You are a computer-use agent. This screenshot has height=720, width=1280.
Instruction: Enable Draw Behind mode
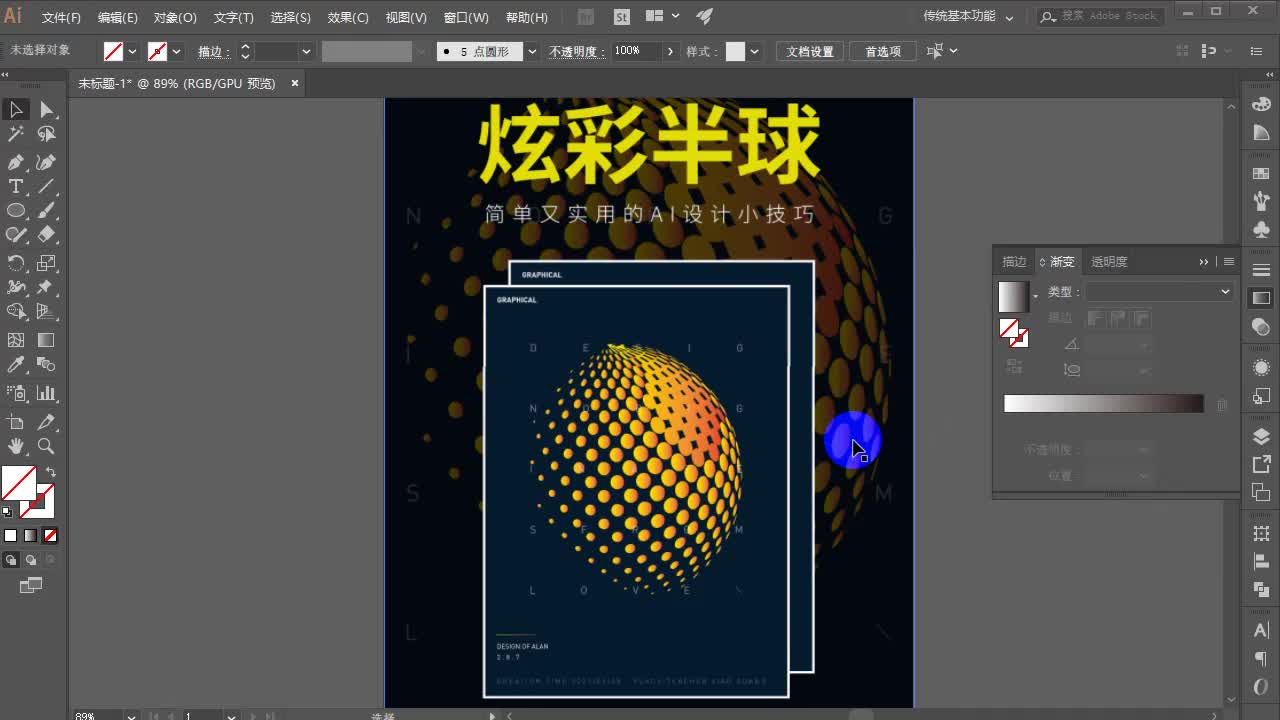click(x=31, y=560)
